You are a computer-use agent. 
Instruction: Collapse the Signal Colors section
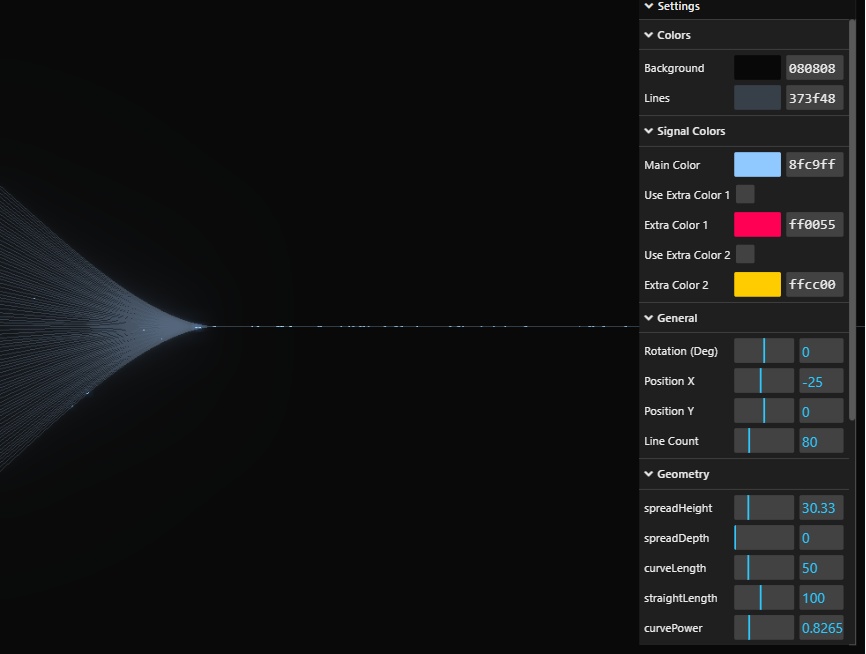(x=690, y=131)
